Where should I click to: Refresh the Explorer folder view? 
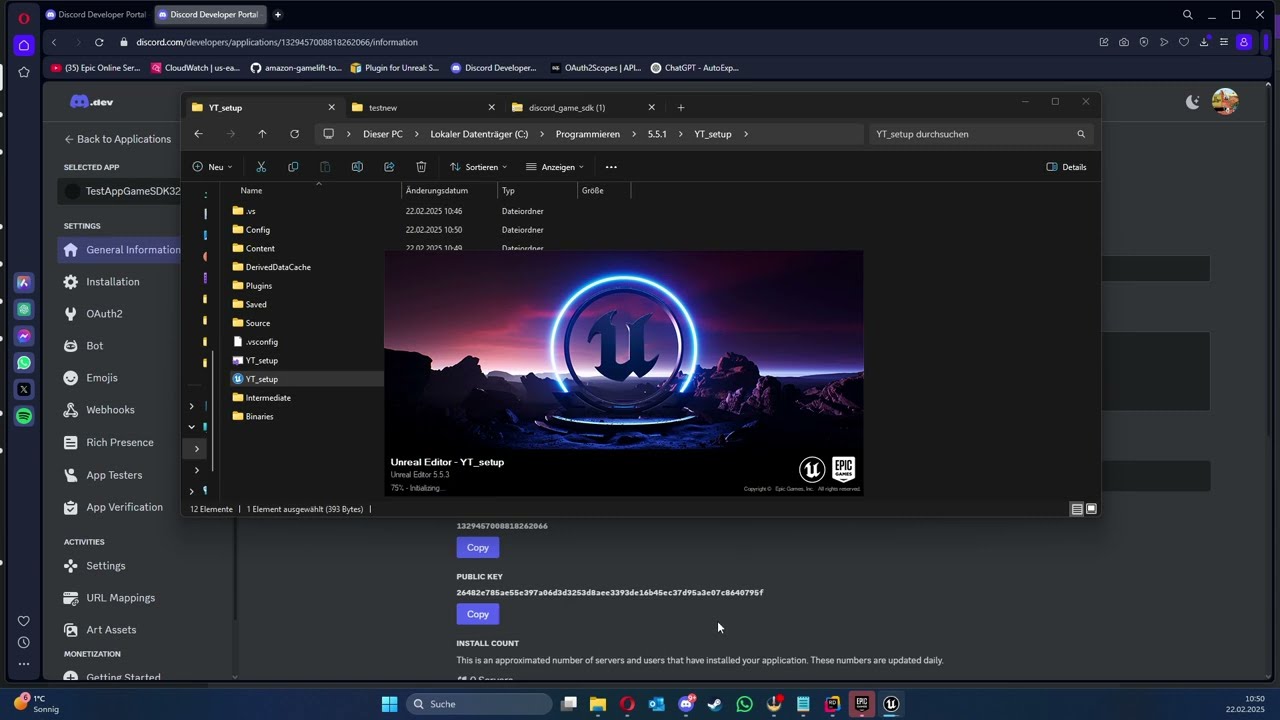(294, 134)
